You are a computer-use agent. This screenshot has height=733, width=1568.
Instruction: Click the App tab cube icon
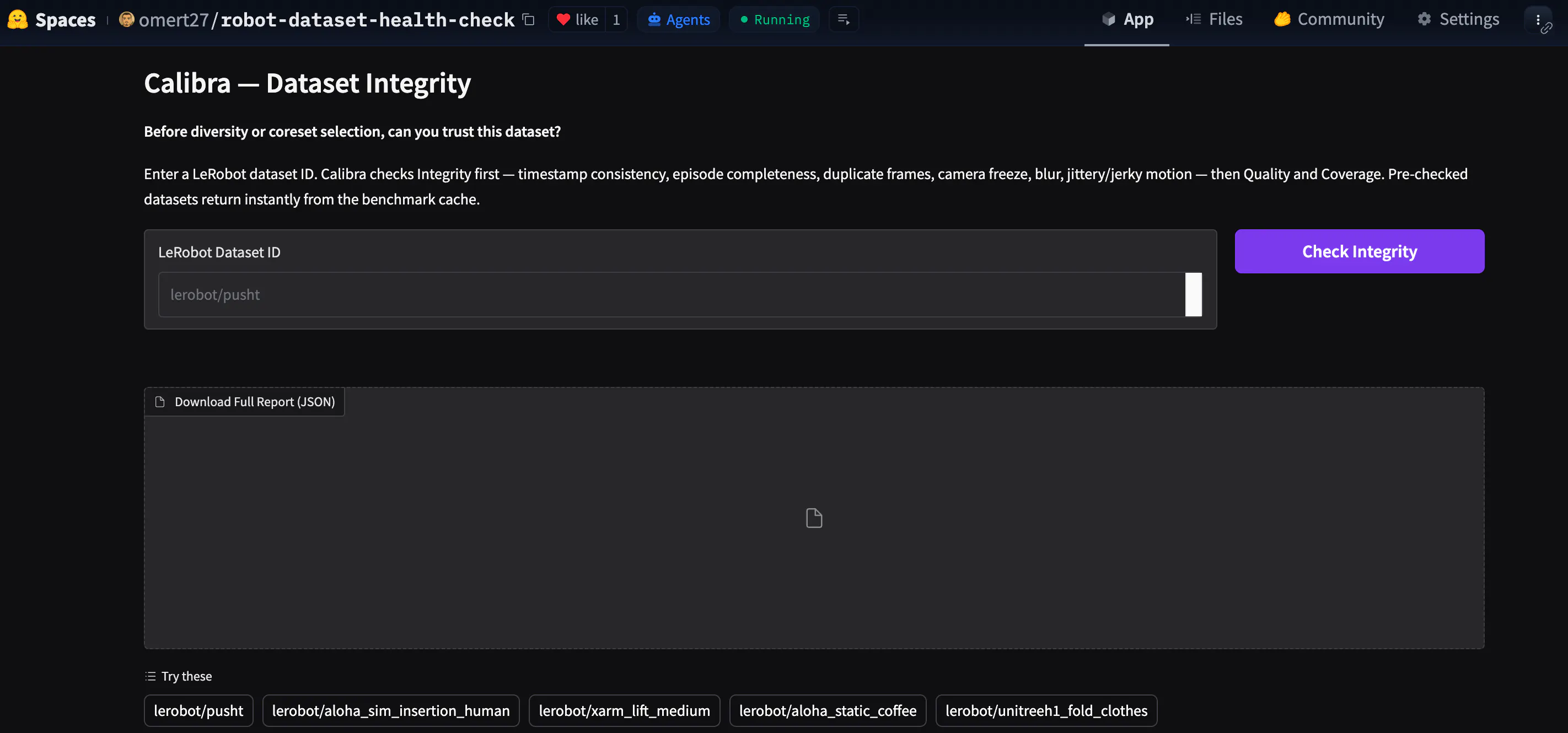click(1108, 19)
